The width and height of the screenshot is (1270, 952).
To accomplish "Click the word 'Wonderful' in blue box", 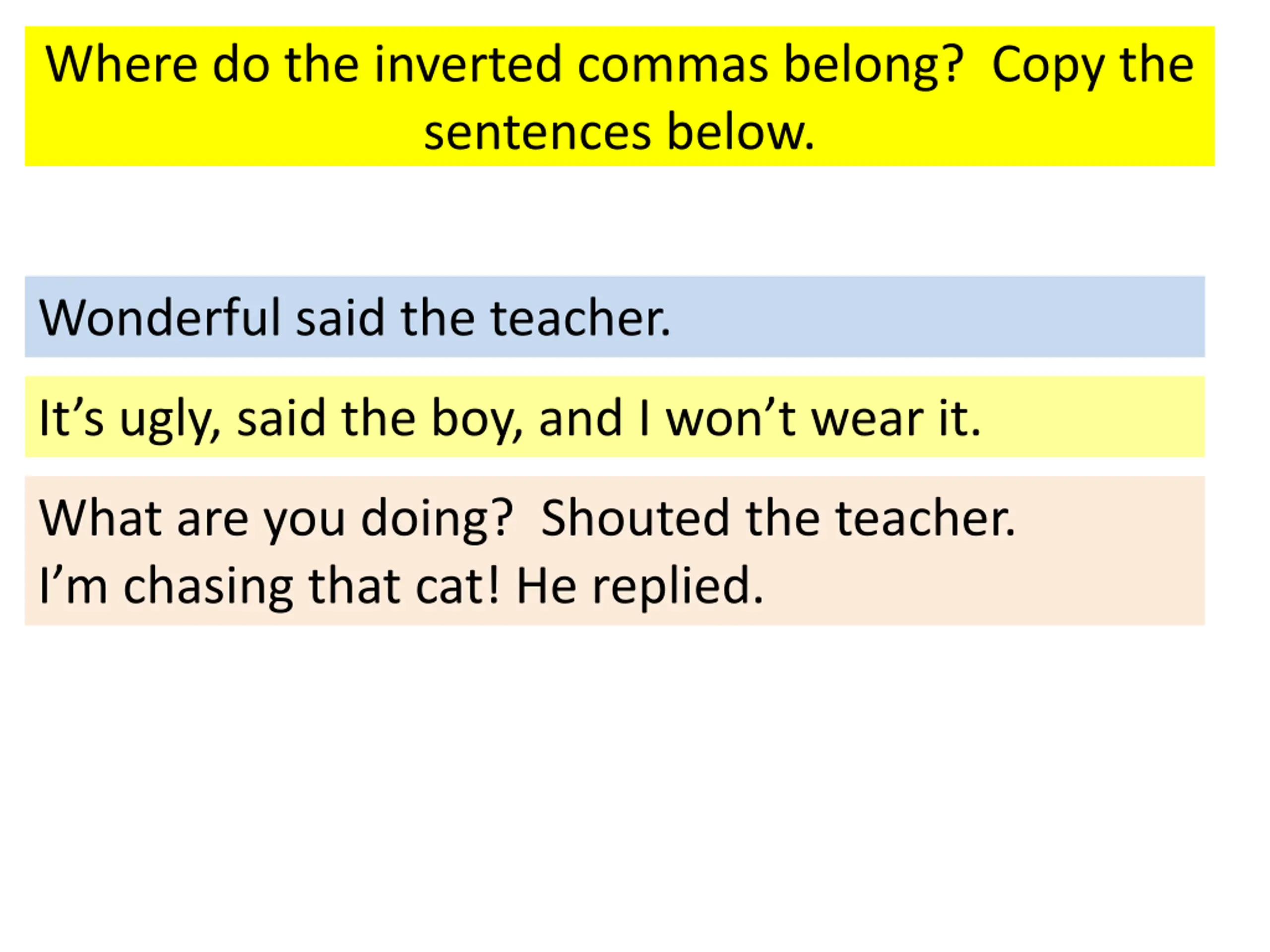I will (x=160, y=317).
